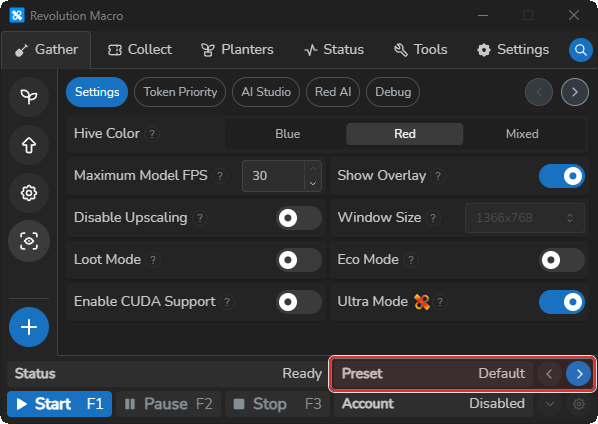Click the Maximum Model FPS help icon
Viewport: 598px width, 424px height.
[x=220, y=176]
